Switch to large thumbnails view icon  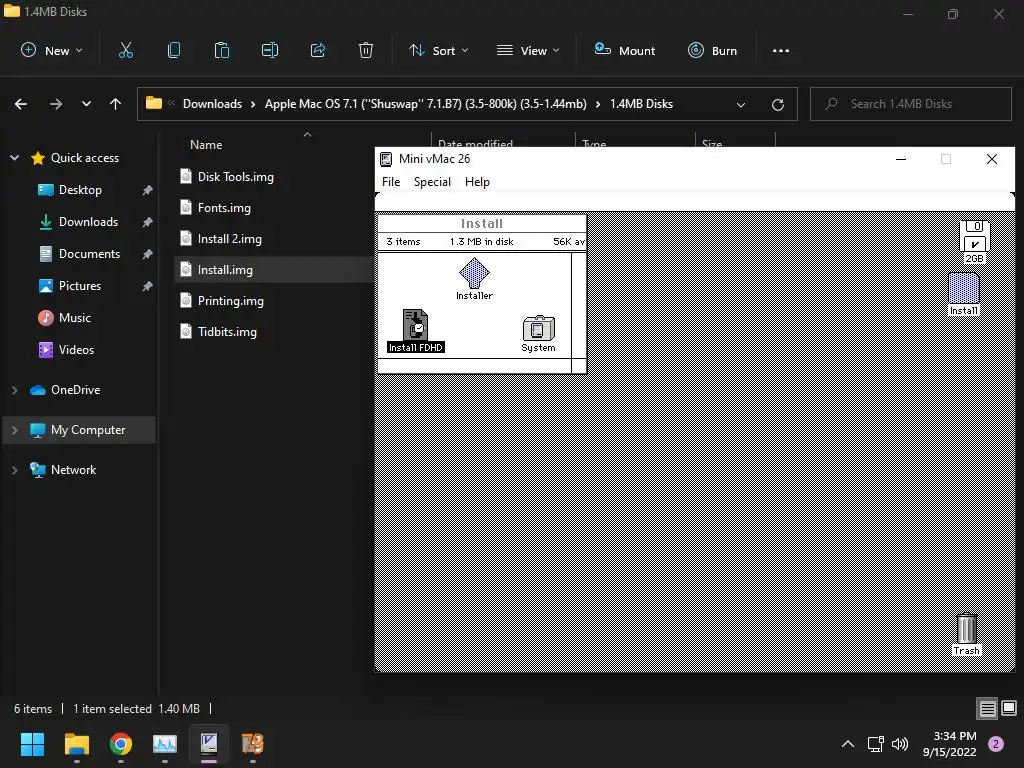(x=1009, y=709)
